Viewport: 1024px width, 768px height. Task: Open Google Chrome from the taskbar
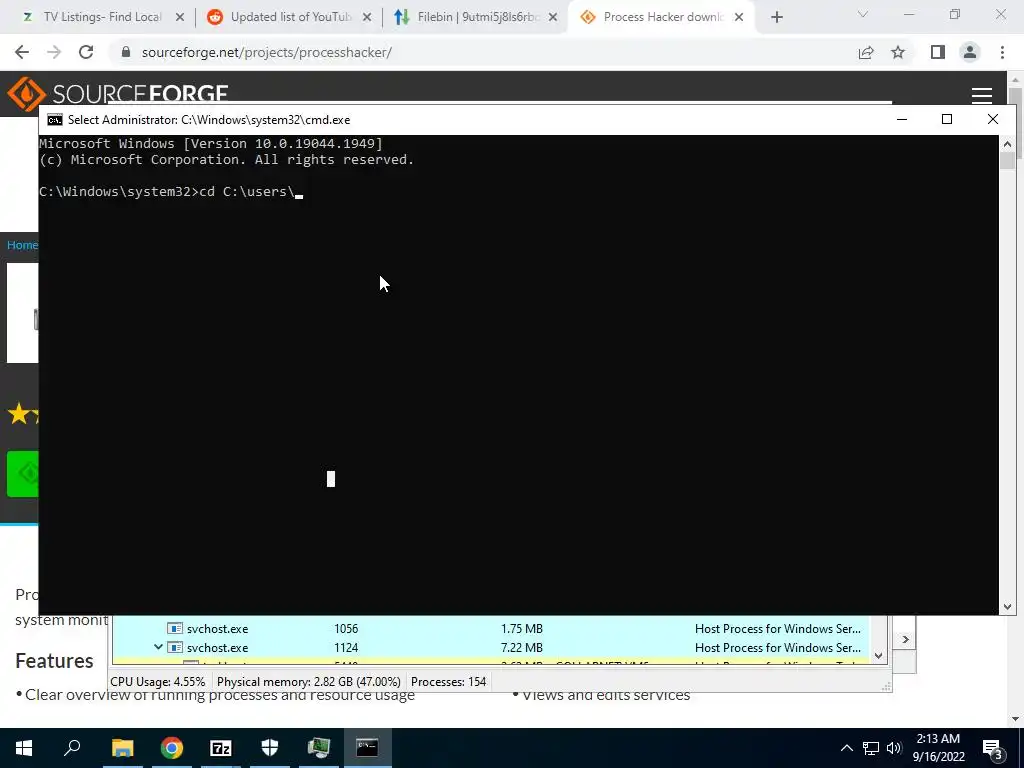pos(172,748)
